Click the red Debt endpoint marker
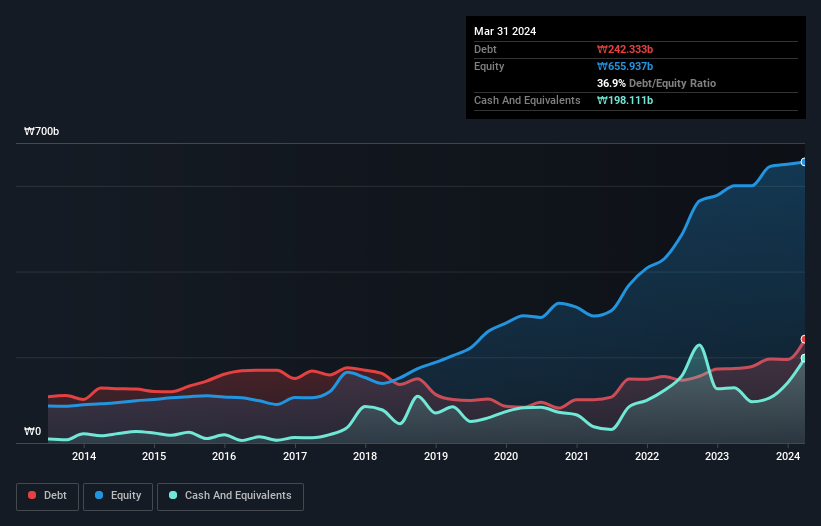The width and height of the screenshot is (821, 526). point(804,339)
